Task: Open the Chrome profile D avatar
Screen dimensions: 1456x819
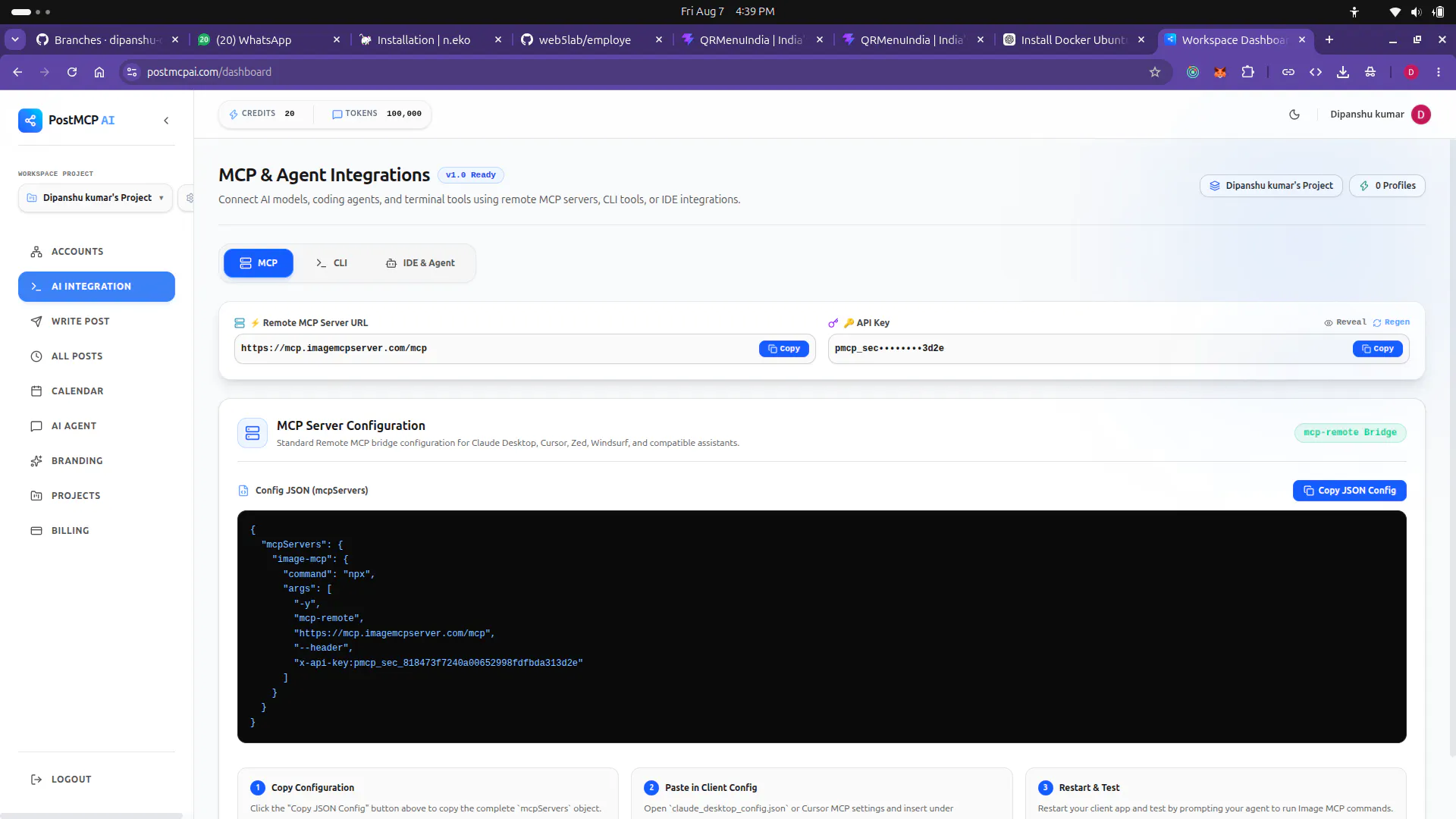Action: click(x=1411, y=72)
